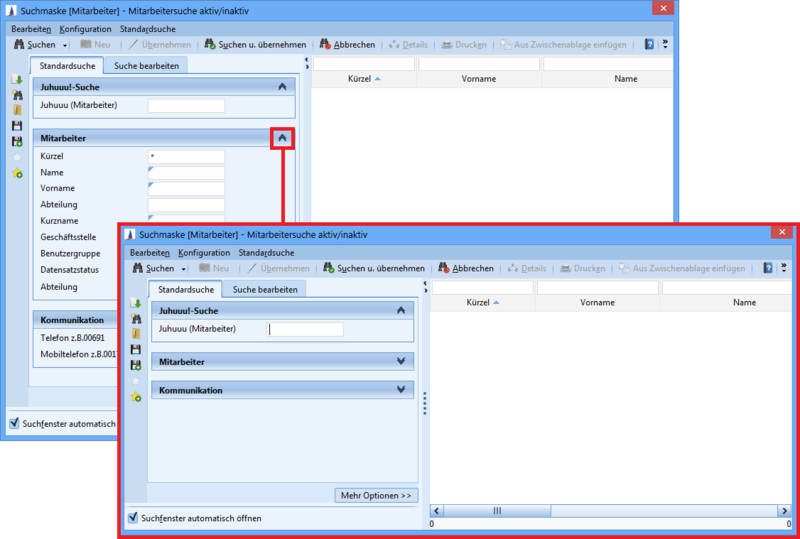This screenshot has height=539, width=800.
Task: Collapse Juhuuu!-Suche section in back window
Action: 282,87
